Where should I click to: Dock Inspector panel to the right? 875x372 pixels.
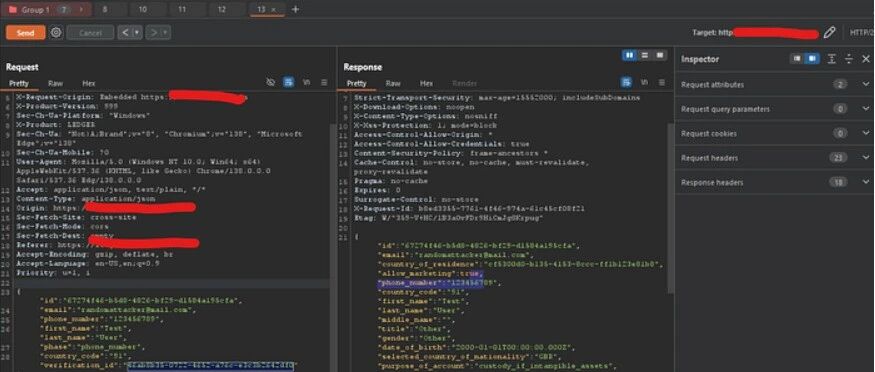click(812, 59)
